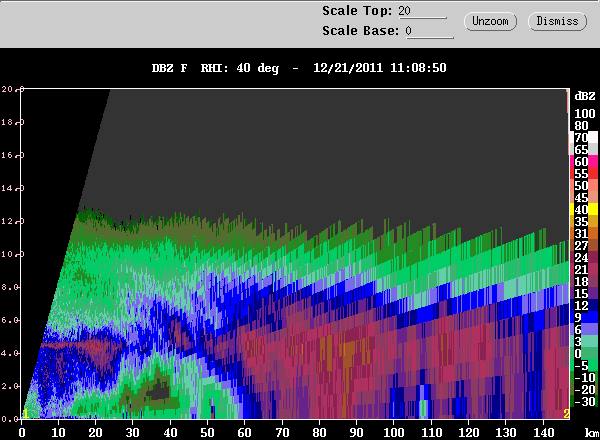Click the RHI plot title text
Screen dimensions: 600x440
click(299, 68)
